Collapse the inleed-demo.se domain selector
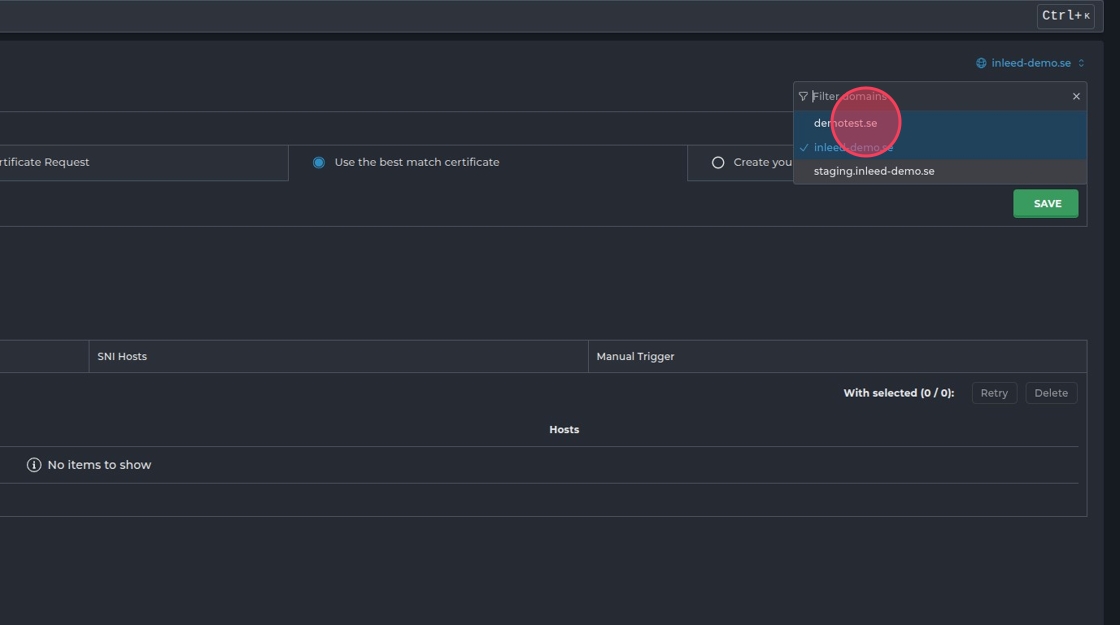 click(1031, 63)
